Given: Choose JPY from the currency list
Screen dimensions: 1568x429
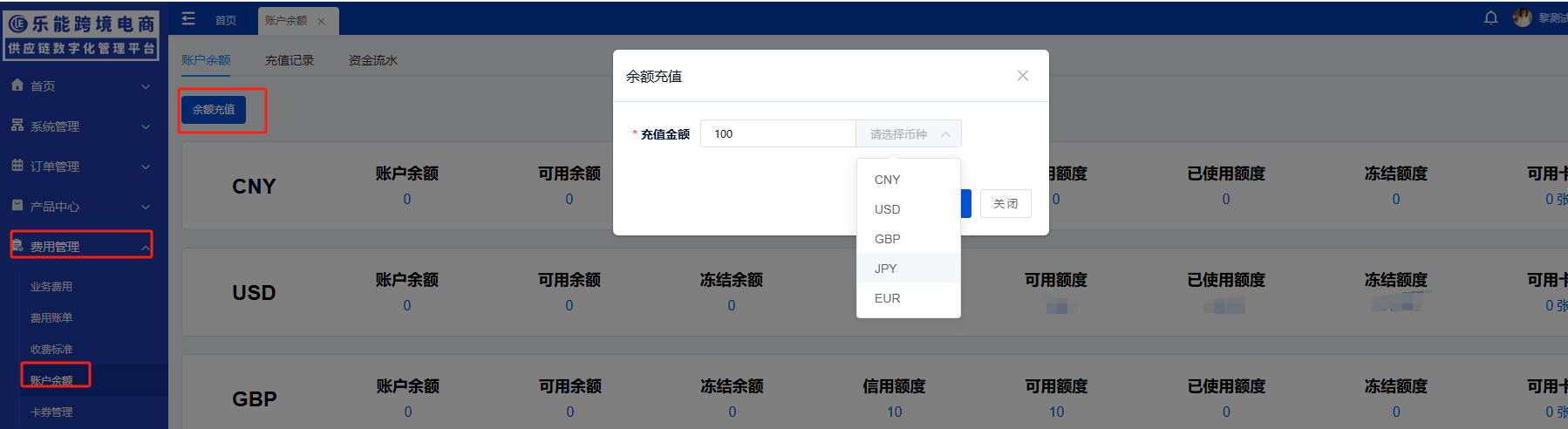Looking at the screenshot, I should [x=909, y=269].
